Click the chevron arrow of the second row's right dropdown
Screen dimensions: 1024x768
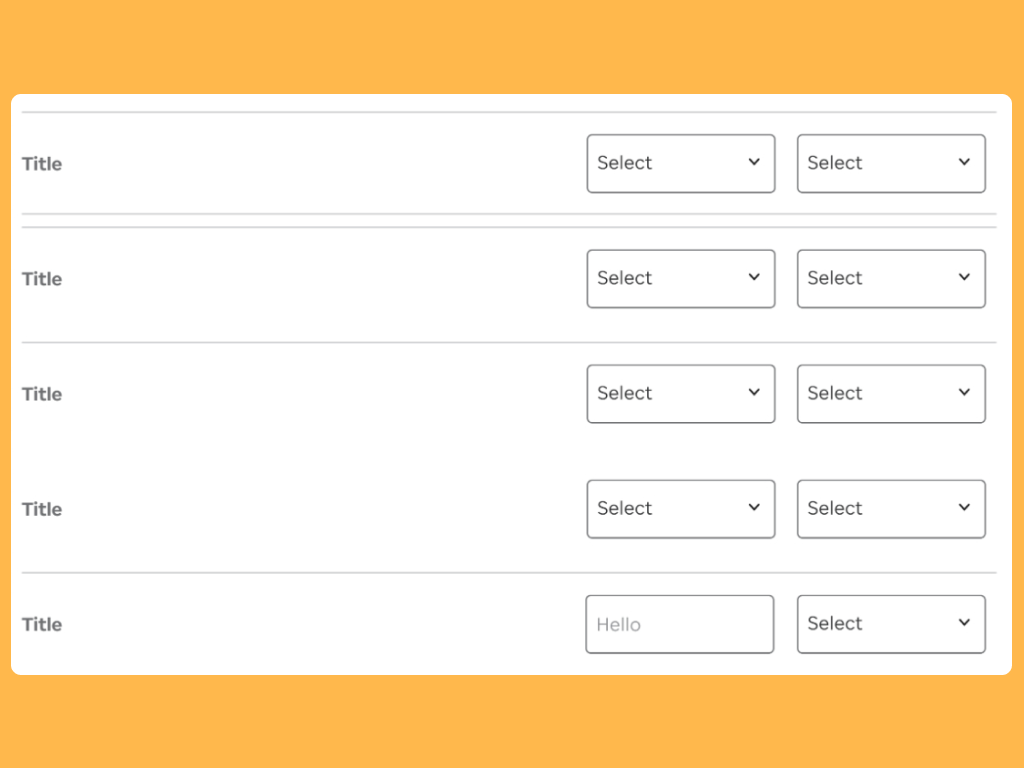pyautogui.click(x=964, y=277)
